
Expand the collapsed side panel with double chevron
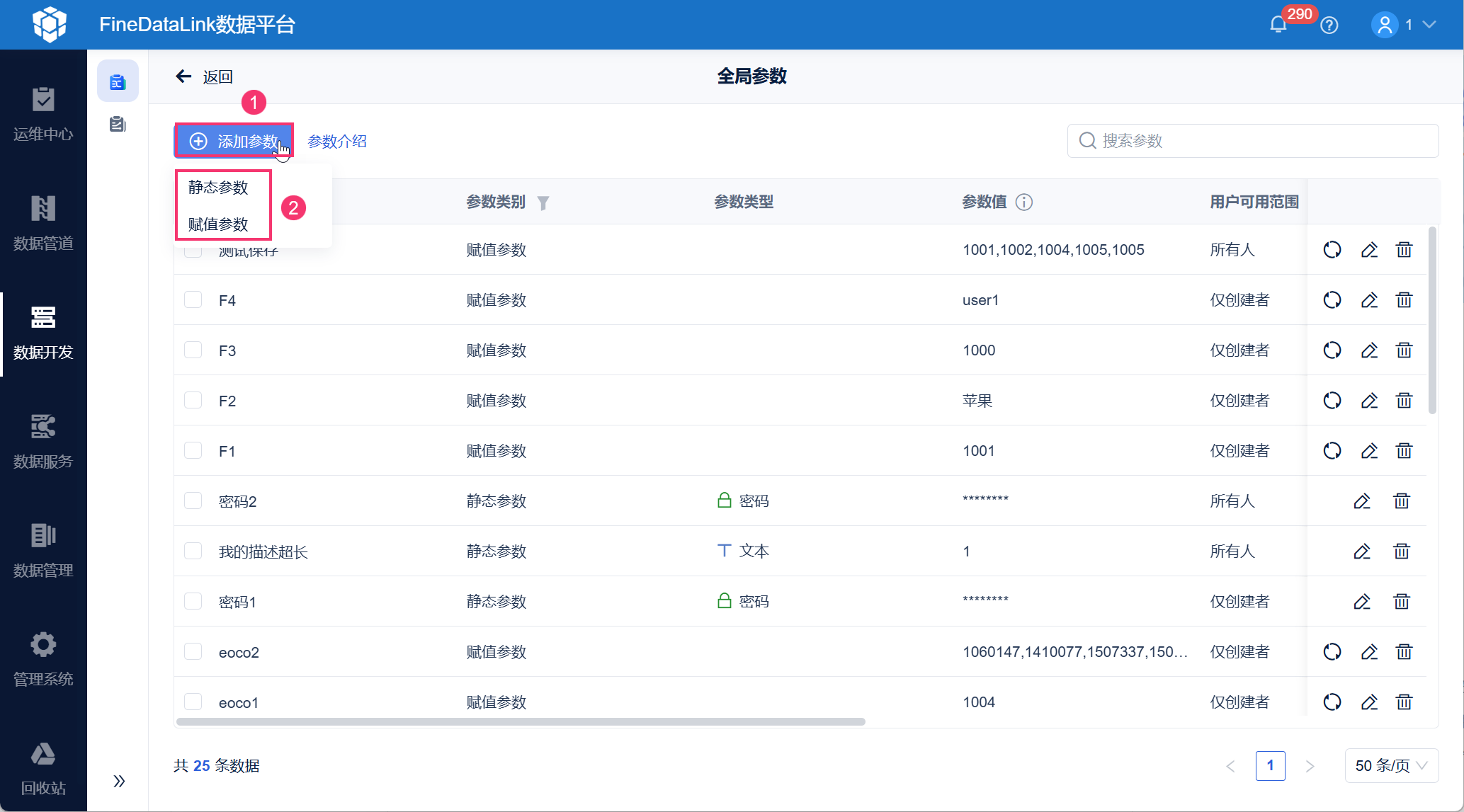119,781
